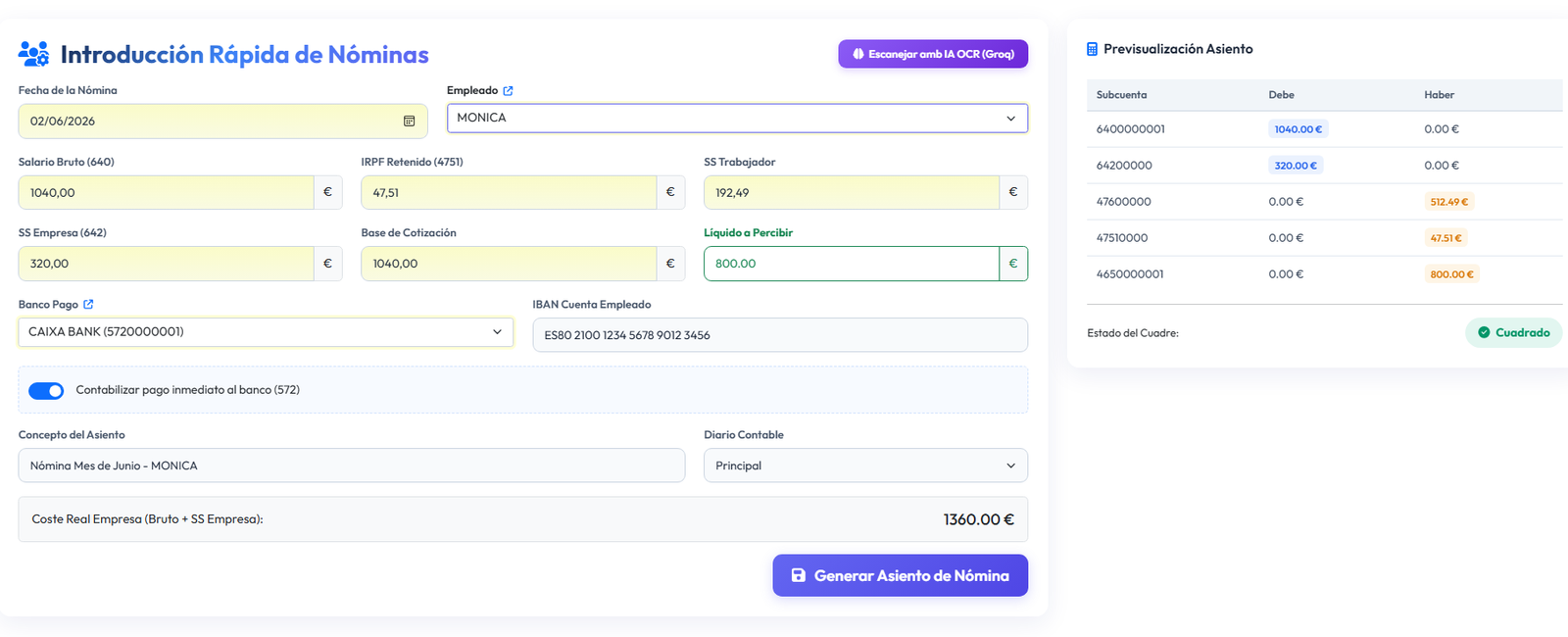
Task: Click the Base de Cotización field
Action: click(509, 264)
